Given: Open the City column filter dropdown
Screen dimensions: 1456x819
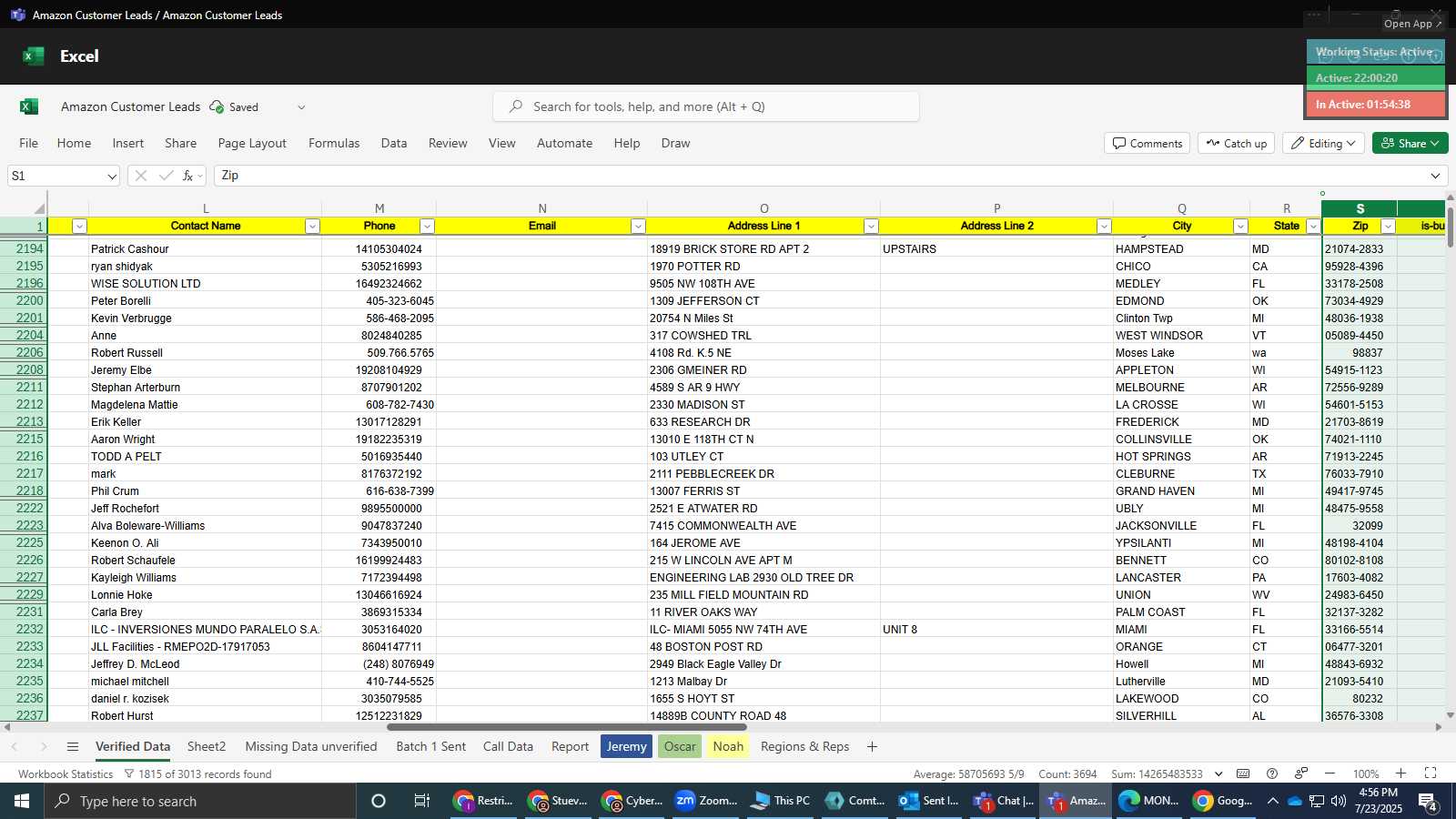Looking at the screenshot, I should point(1240,226).
